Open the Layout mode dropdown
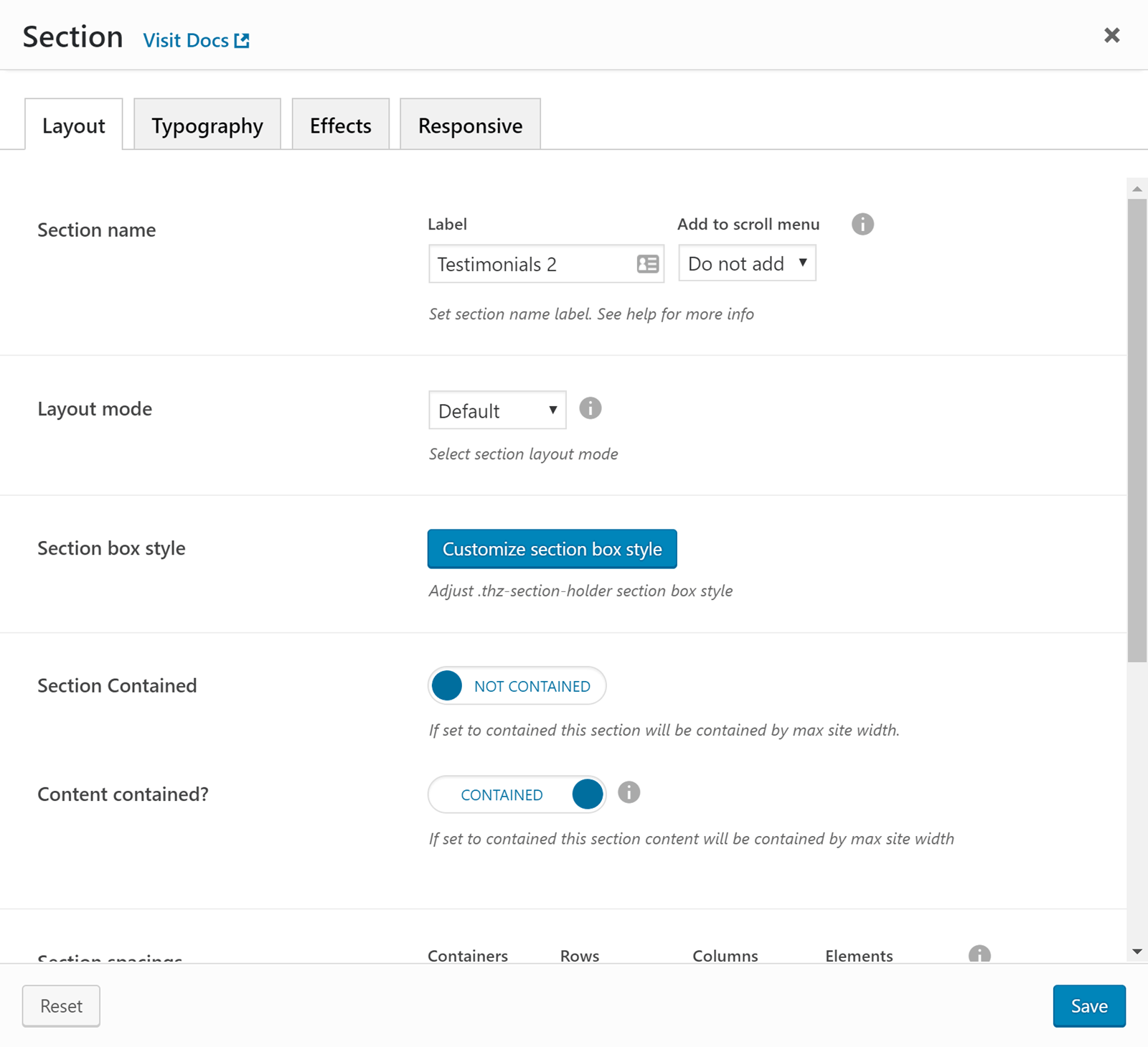1148x1047 pixels. click(497, 410)
